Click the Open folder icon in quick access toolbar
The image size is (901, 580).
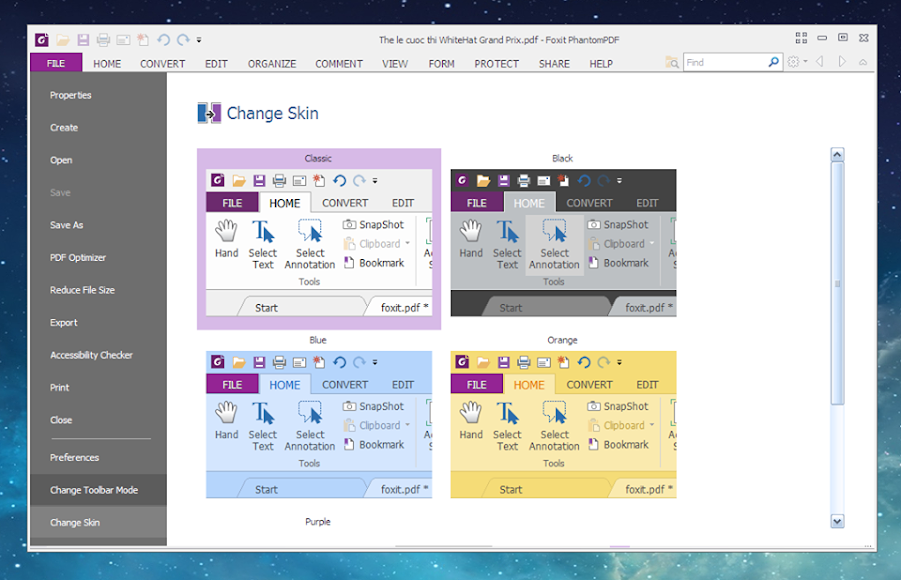pyautogui.click(x=63, y=40)
